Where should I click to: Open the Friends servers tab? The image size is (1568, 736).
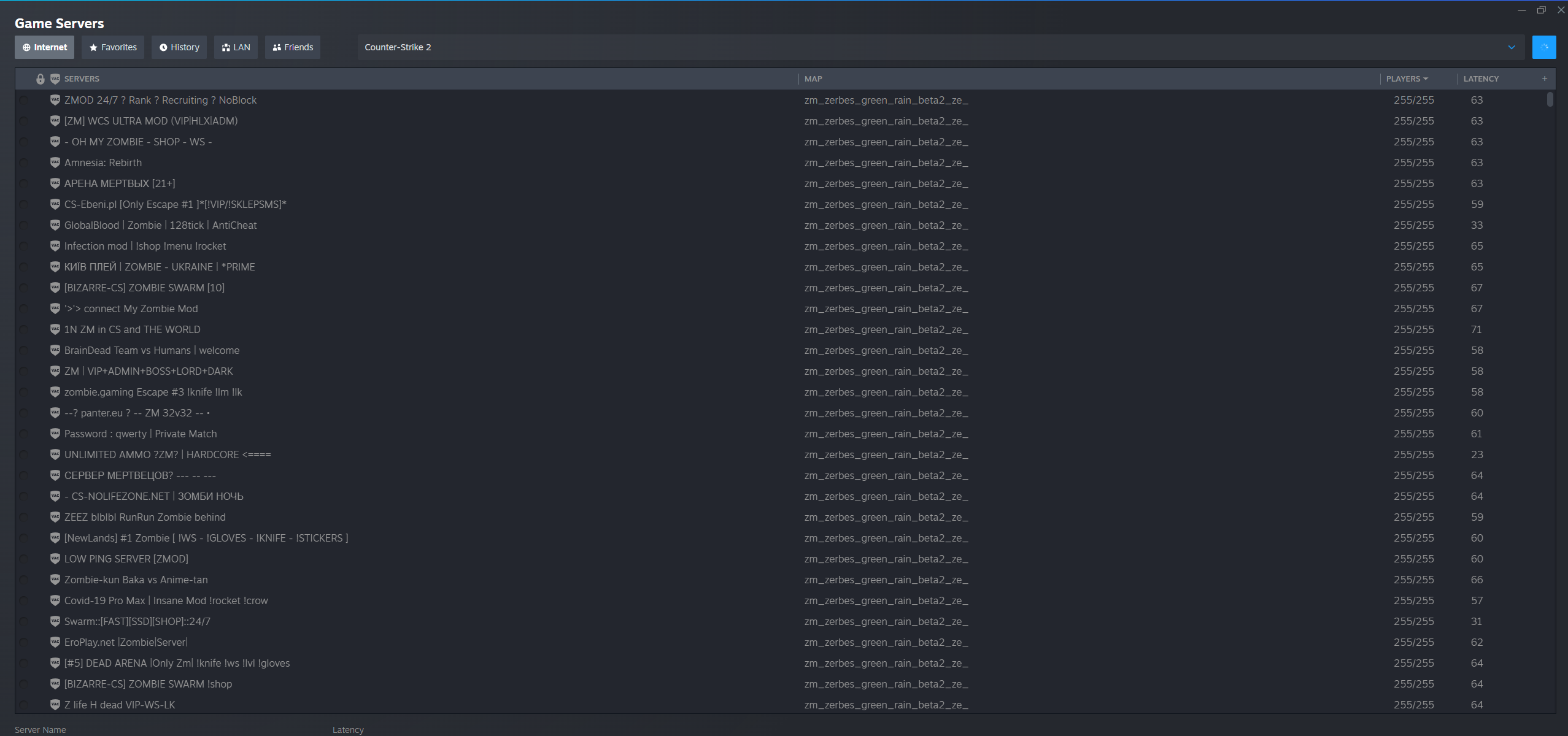(293, 47)
